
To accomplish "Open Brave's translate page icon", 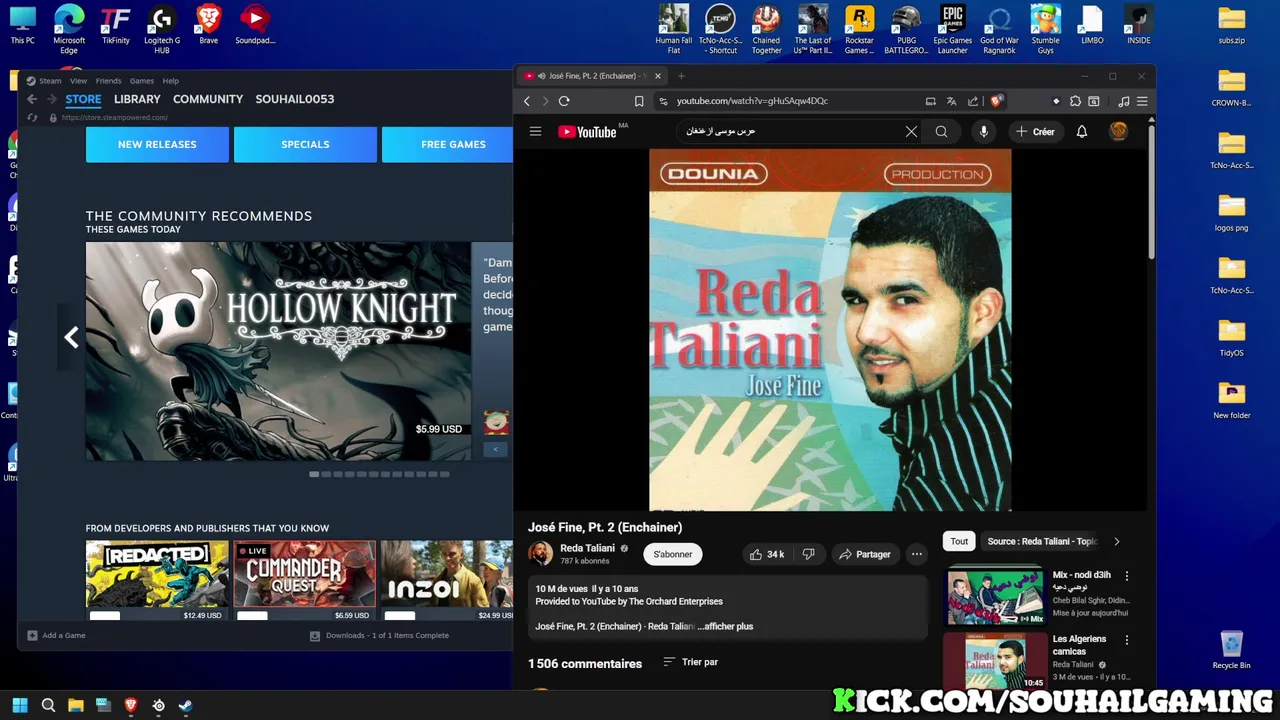I will [951, 101].
